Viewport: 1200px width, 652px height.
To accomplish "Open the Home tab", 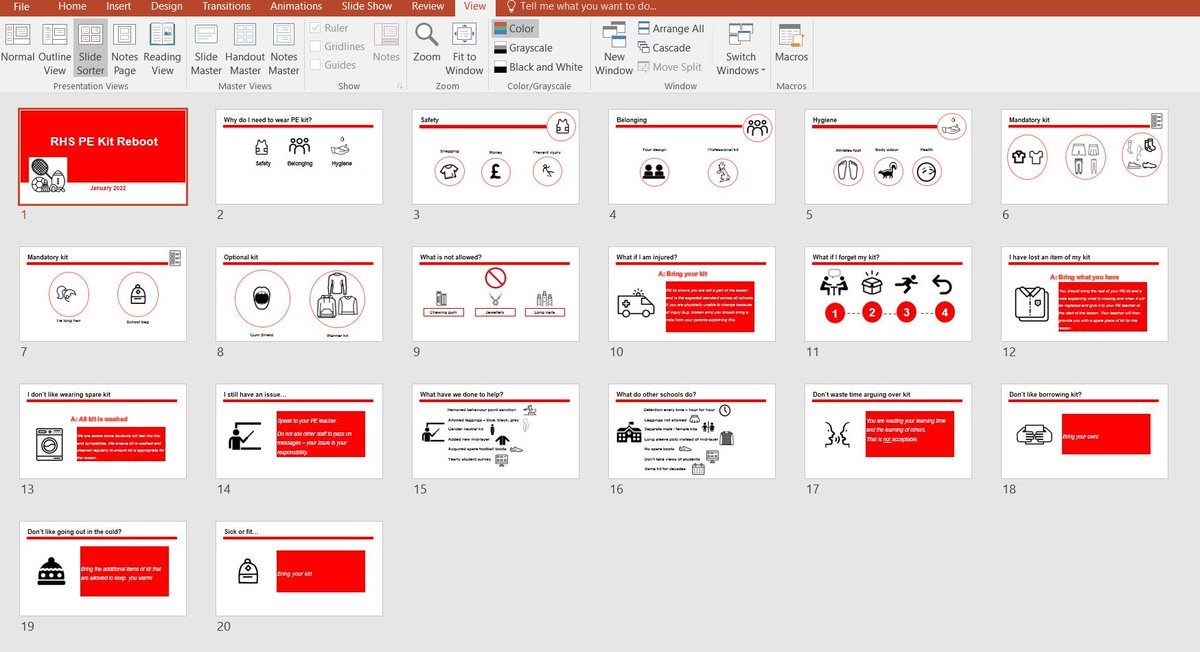I will 72,6.
